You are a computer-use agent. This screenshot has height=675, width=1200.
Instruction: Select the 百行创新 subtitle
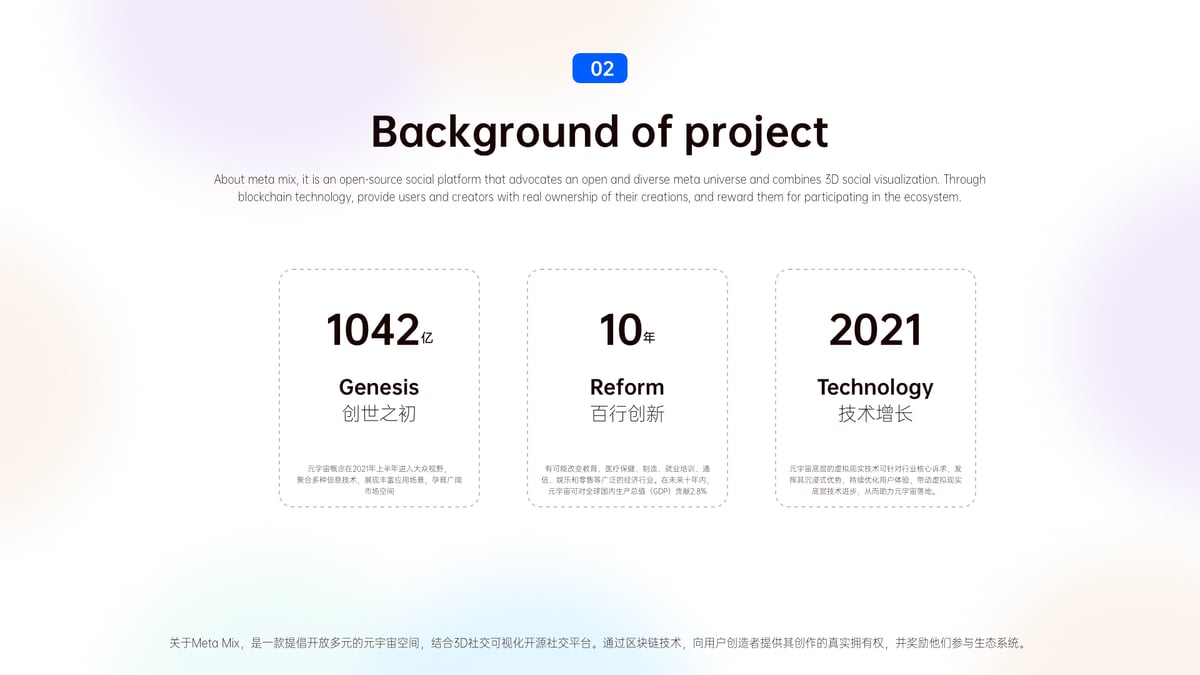627,413
